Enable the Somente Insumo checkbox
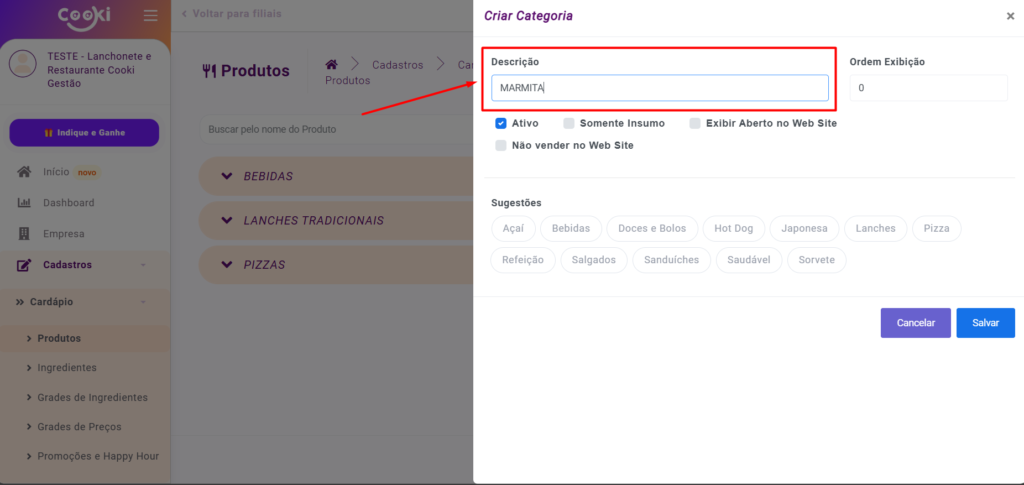This screenshot has width=1024, height=485. 569,123
